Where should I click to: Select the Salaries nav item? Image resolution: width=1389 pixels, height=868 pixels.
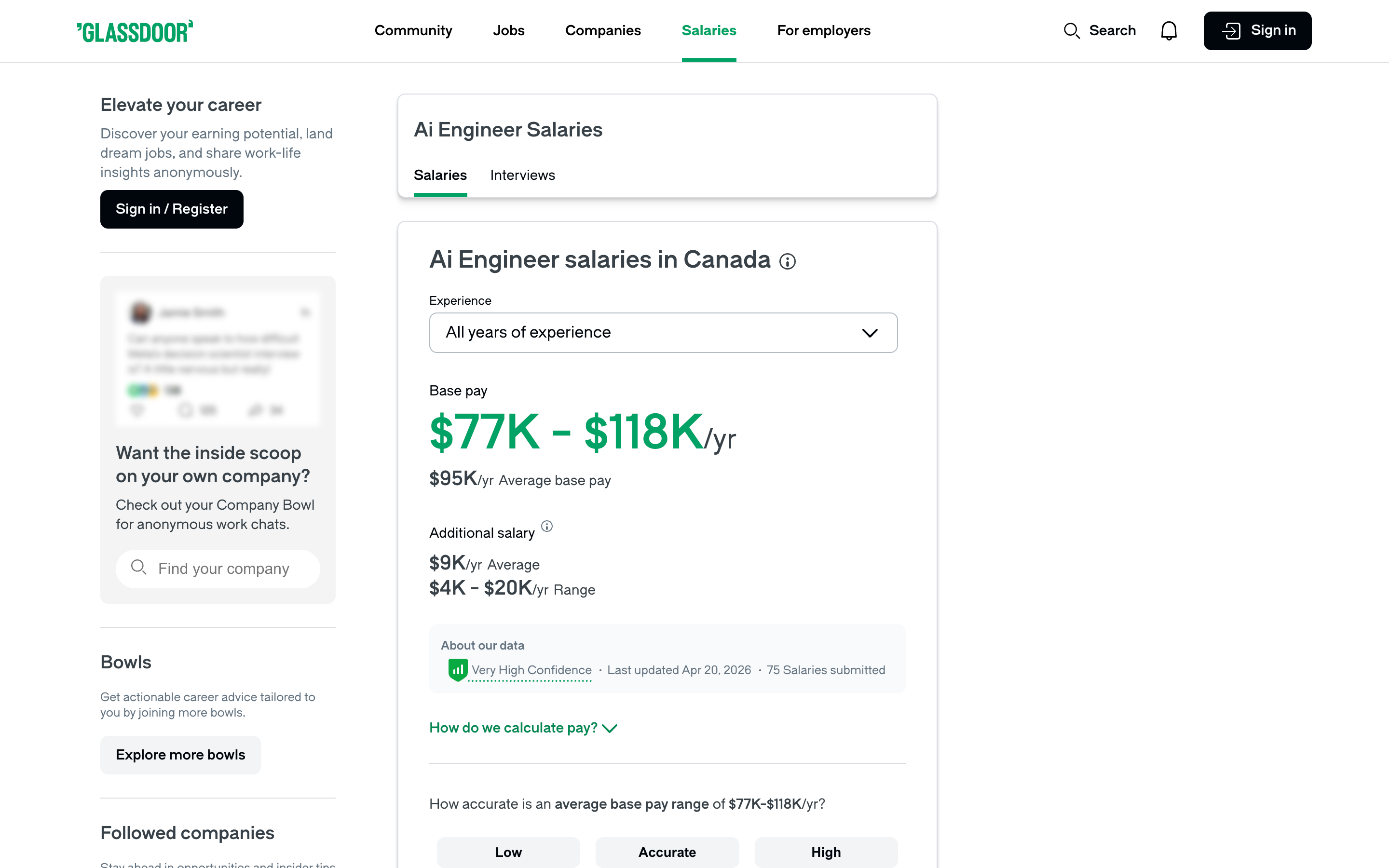709,30
